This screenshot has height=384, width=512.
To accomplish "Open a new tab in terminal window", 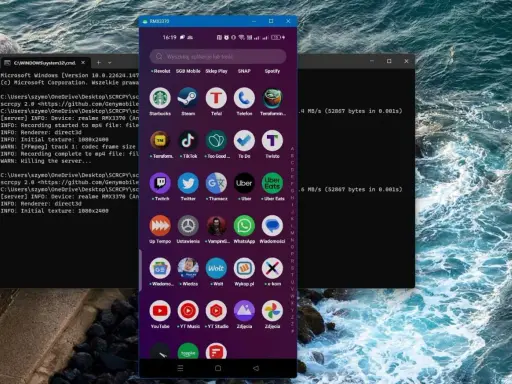I will (99, 62).
